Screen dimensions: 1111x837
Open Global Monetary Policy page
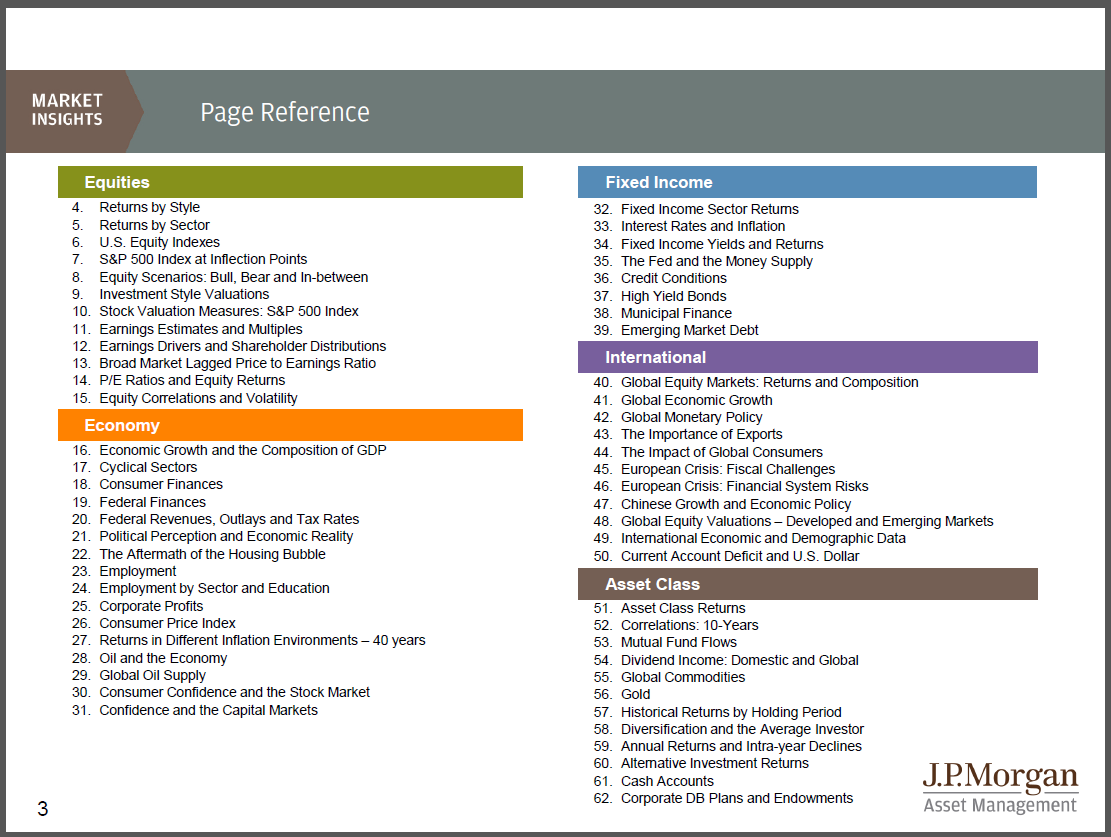(691, 417)
